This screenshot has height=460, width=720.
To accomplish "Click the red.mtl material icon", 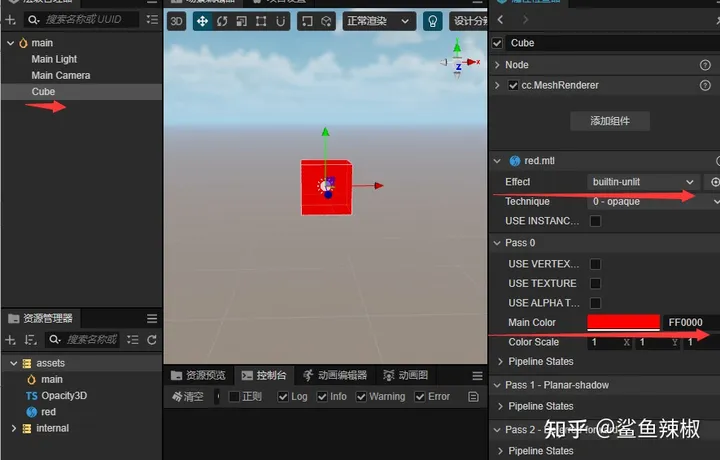I will point(515,161).
